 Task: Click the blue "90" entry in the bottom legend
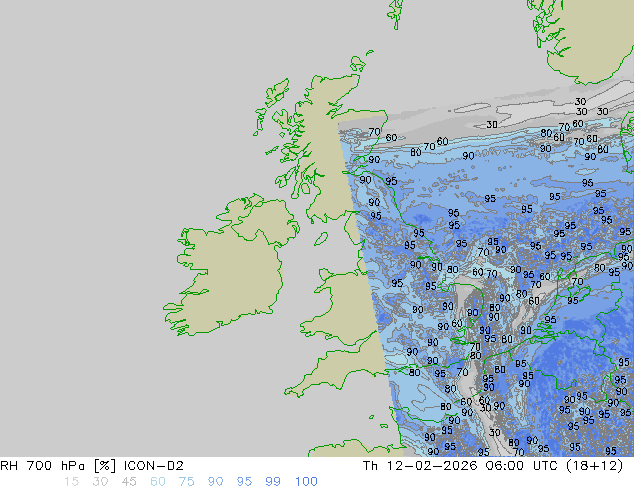tap(215, 482)
